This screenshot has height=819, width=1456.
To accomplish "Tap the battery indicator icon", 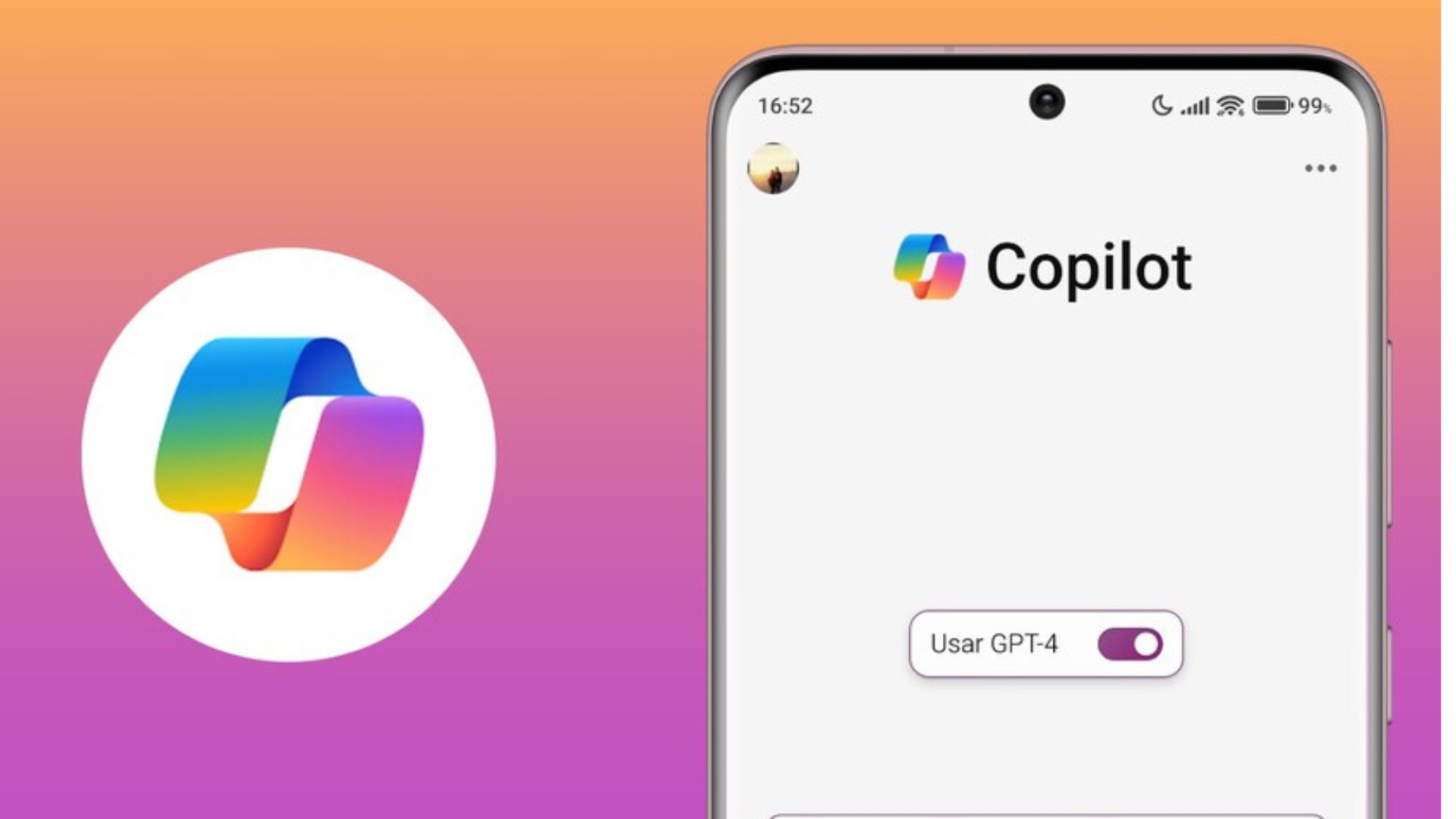I will click(x=1272, y=106).
